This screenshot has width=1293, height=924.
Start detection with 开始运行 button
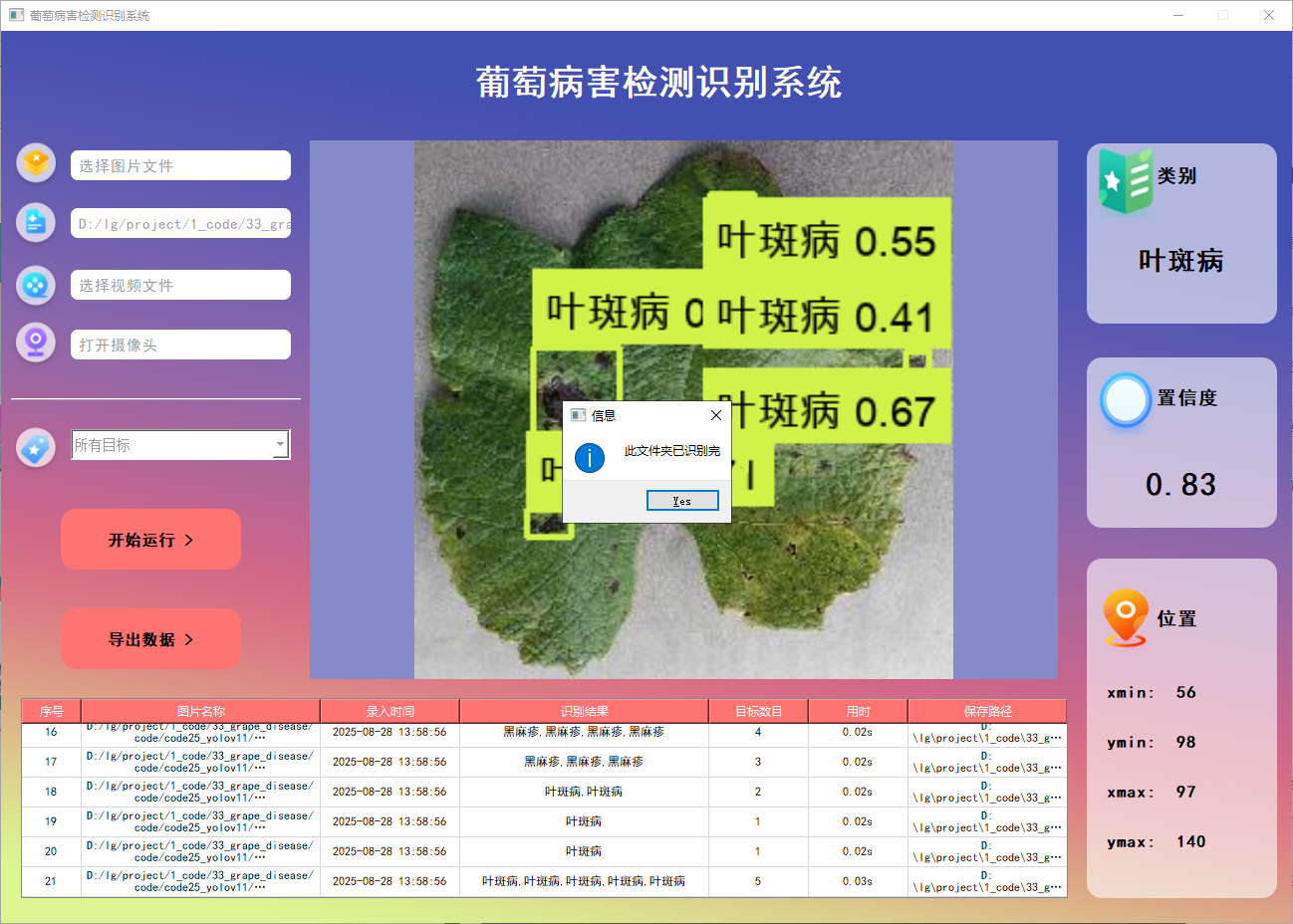click(150, 540)
